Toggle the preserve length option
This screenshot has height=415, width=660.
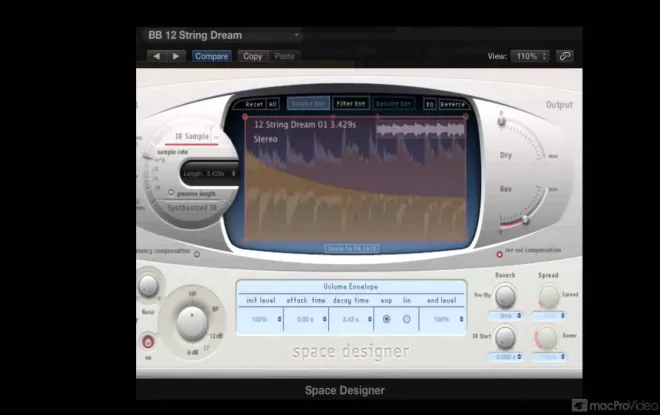tap(171, 193)
